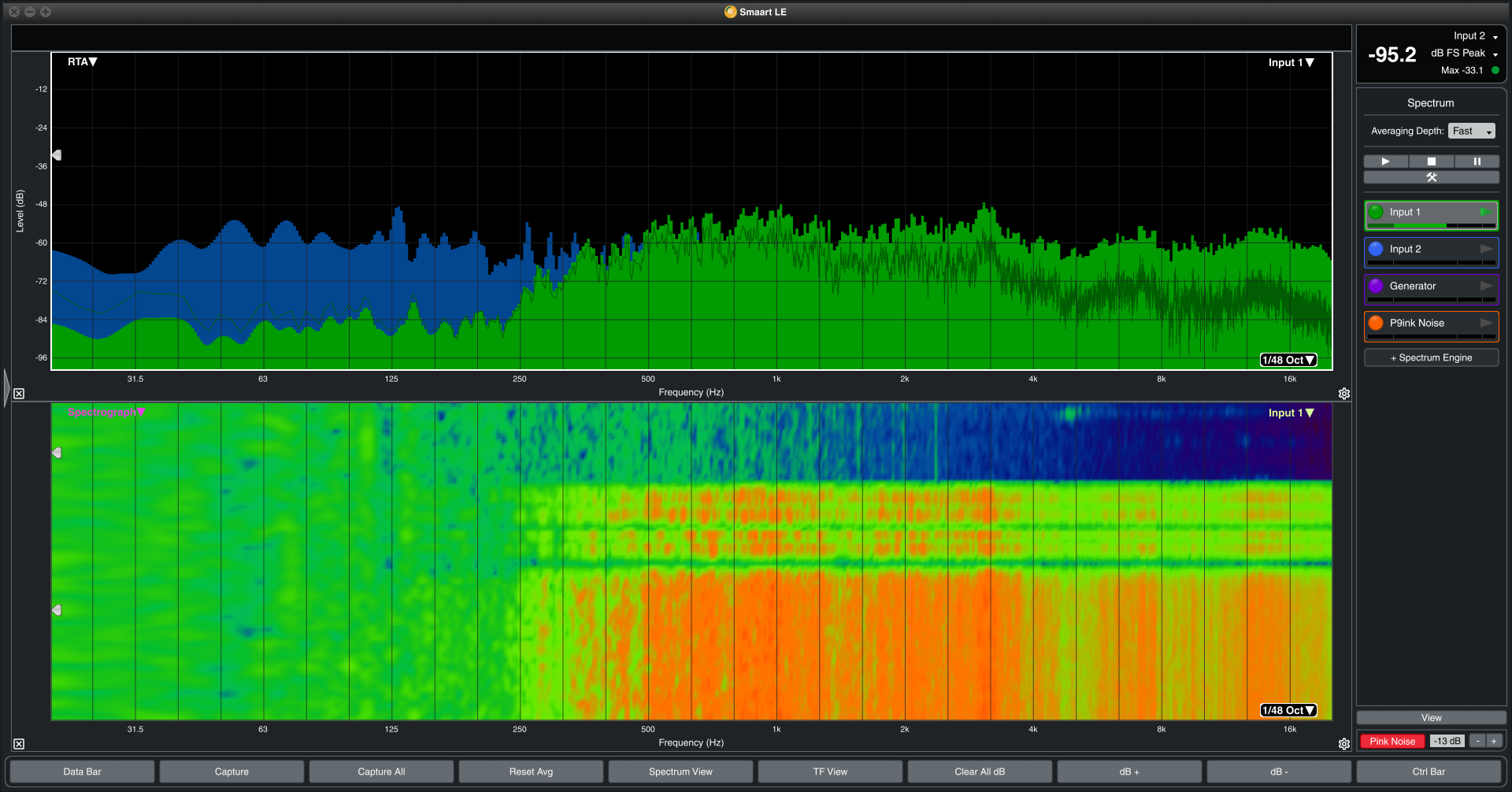This screenshot has height=792, width=1512.
Task: Toggle the green Input 1 color circle
Action: click(1376, 212)
